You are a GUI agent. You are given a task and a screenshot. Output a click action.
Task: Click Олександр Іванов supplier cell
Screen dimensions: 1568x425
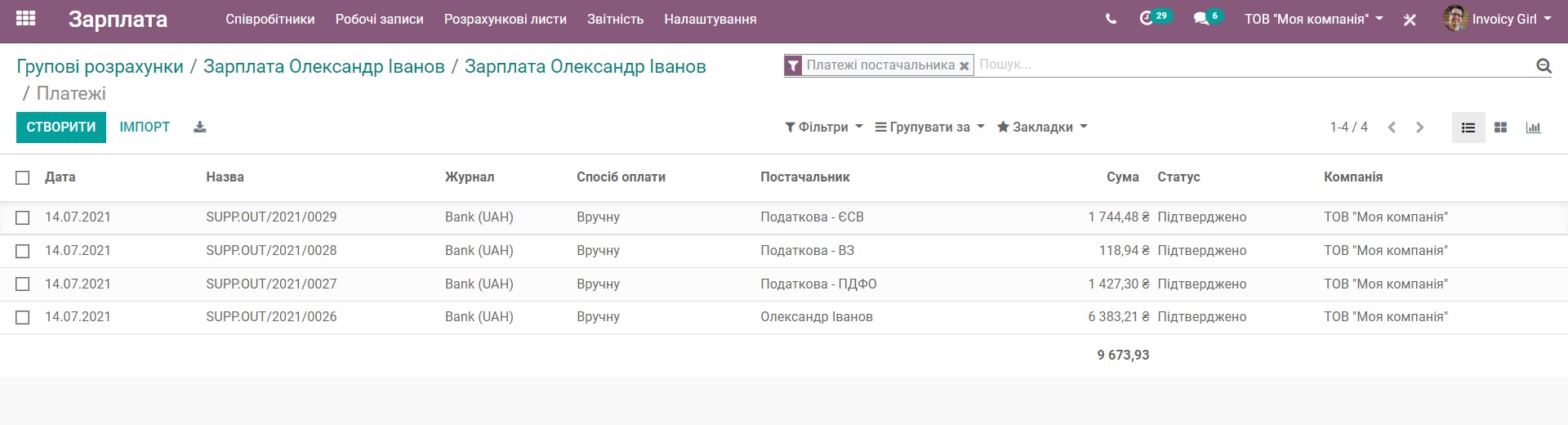coord(817,317)
